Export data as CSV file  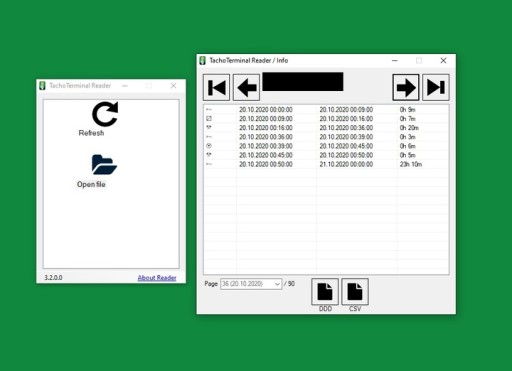click(x=355, y=292)
